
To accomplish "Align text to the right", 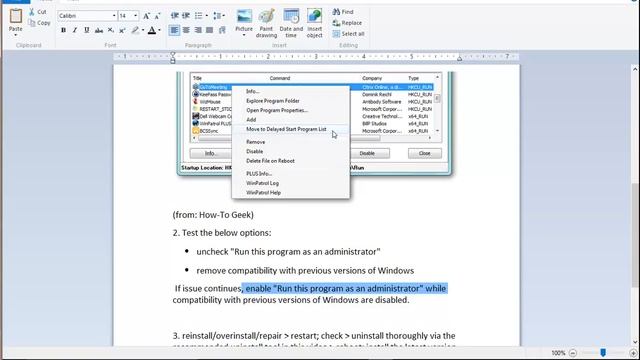I will pos(198,30).
